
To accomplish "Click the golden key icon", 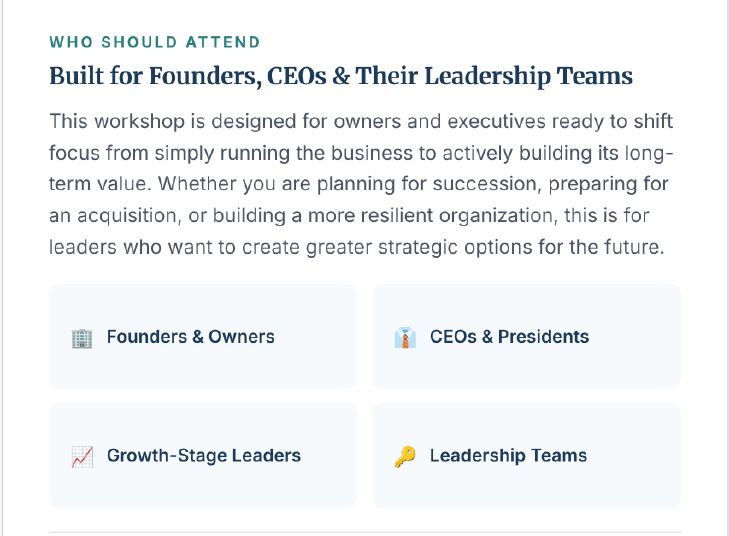I will tap(405, 457).
